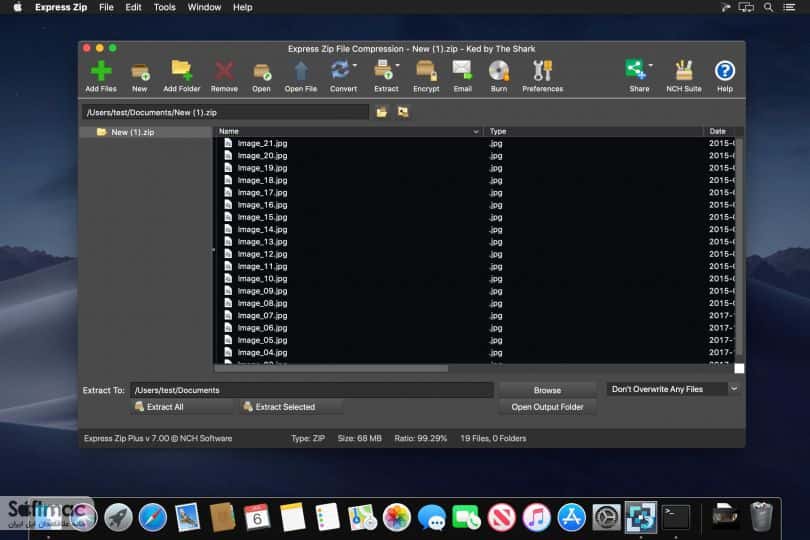The width and height of the screenshot is (810, 540).
Task: Open the Window menu
Action: 204,7
